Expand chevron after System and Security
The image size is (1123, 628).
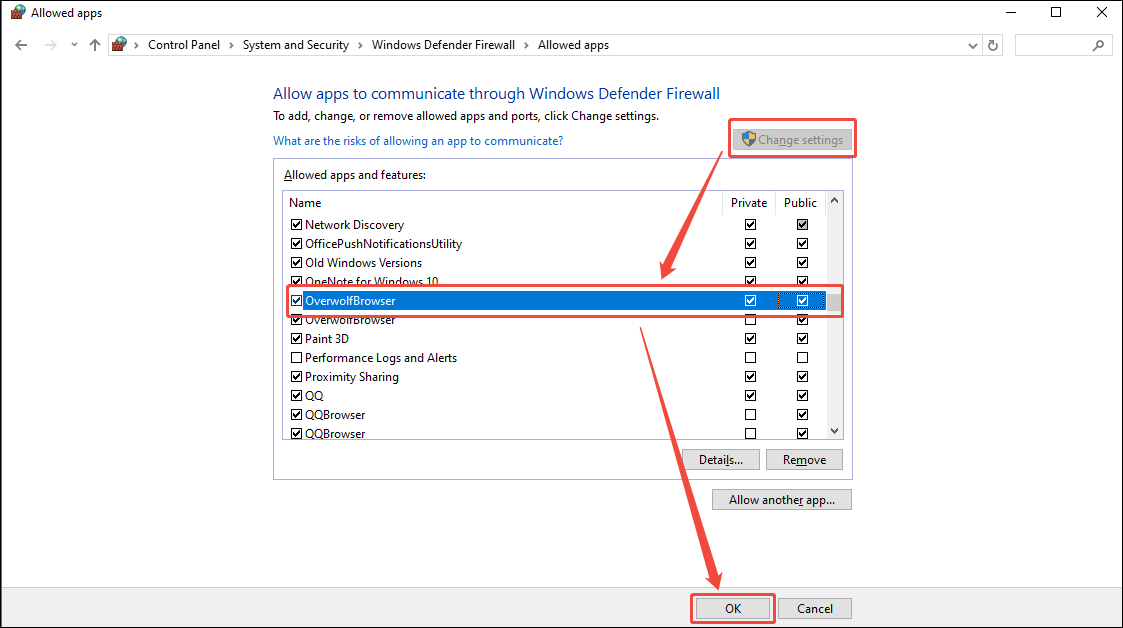point(360,45)
